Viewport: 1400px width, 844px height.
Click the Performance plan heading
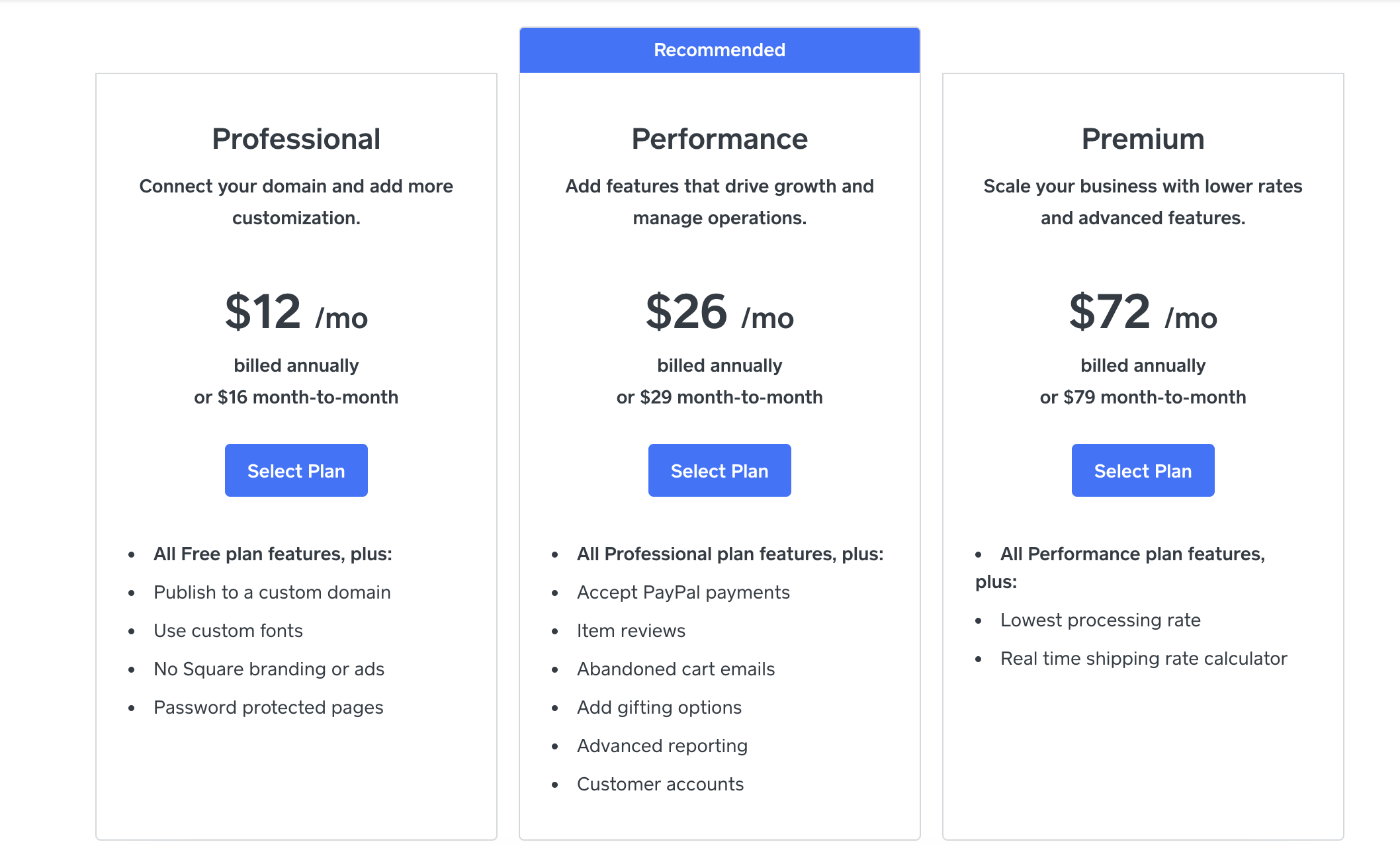[719, 139]
